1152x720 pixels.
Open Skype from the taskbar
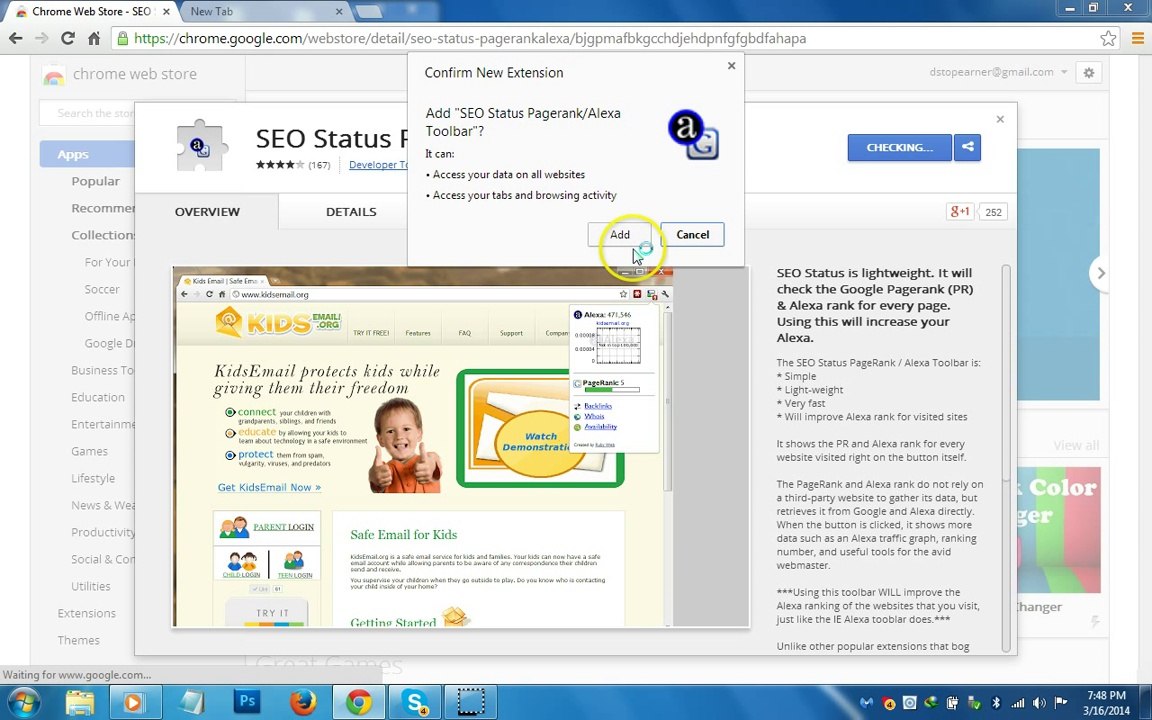(x=414, y=702)
